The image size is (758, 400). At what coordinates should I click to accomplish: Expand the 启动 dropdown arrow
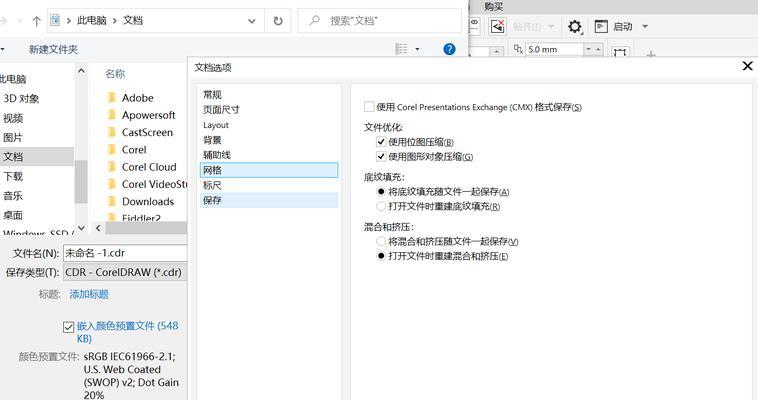click(x=645, y=26)
